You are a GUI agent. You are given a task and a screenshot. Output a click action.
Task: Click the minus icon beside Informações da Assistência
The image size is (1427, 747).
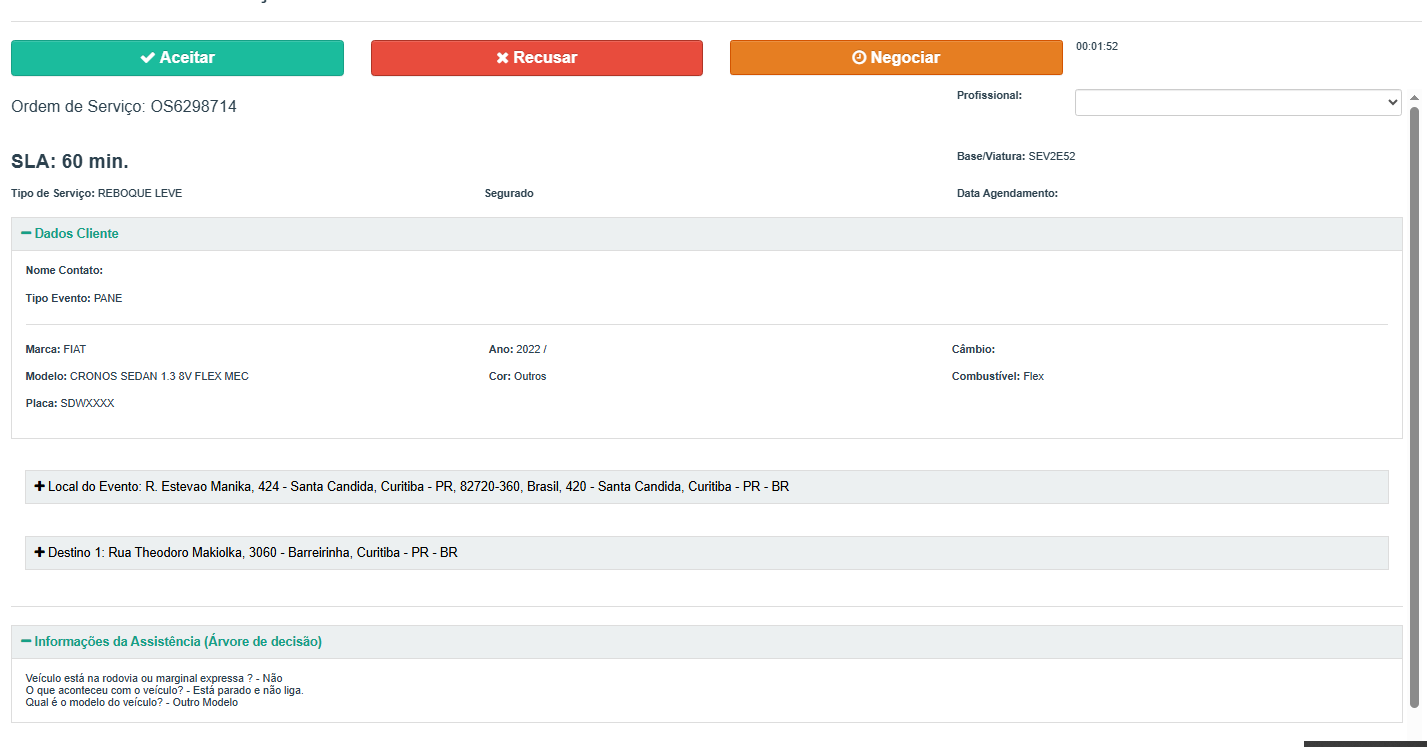26,641
